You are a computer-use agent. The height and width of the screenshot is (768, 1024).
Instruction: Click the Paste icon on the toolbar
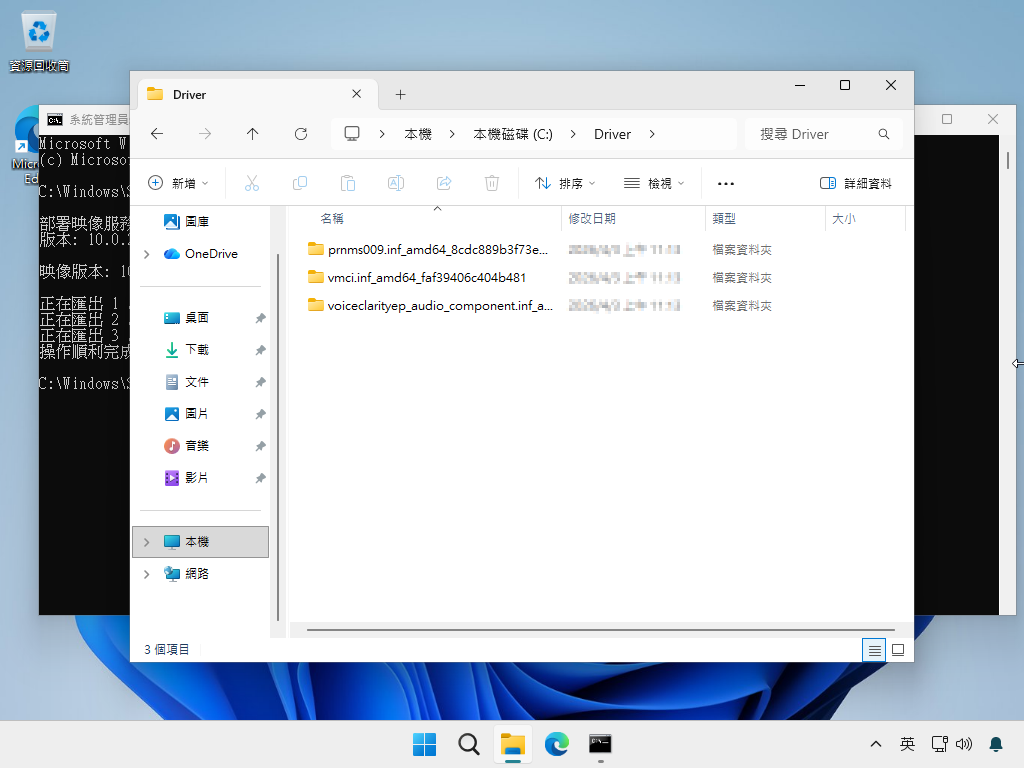coord(347,183)
